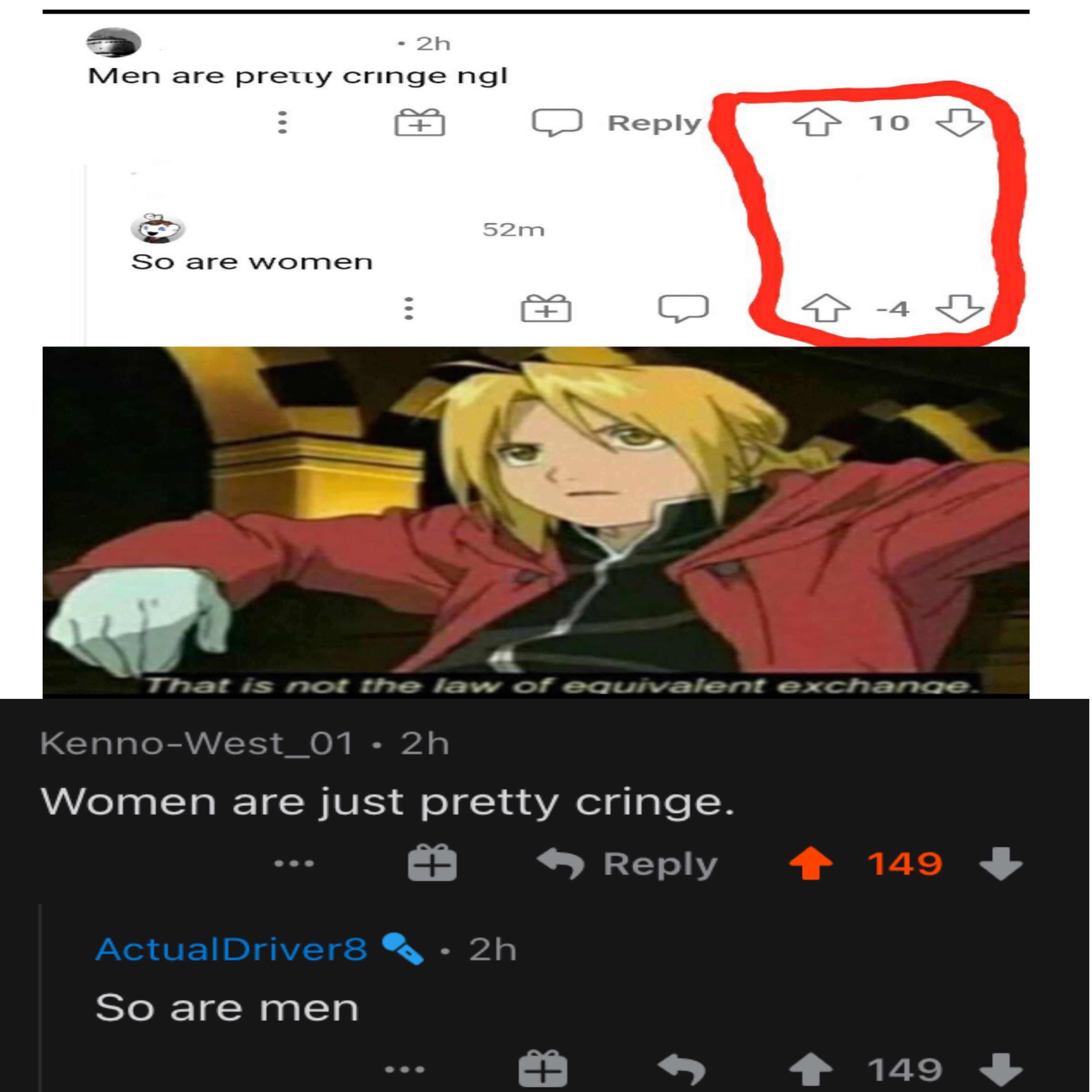Reply to "Men are pretty cringe ngl"
The height and width of the screenshot is (1092, 1092).
[617, 123]
